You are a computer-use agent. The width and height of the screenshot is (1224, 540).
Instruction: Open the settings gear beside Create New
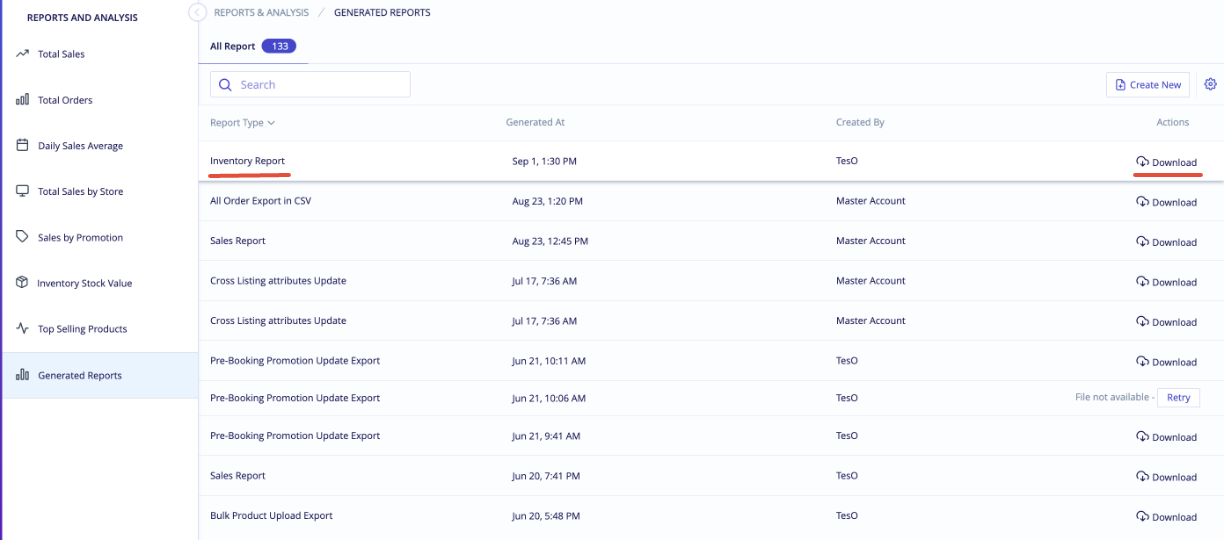[x=1210, y=84]
